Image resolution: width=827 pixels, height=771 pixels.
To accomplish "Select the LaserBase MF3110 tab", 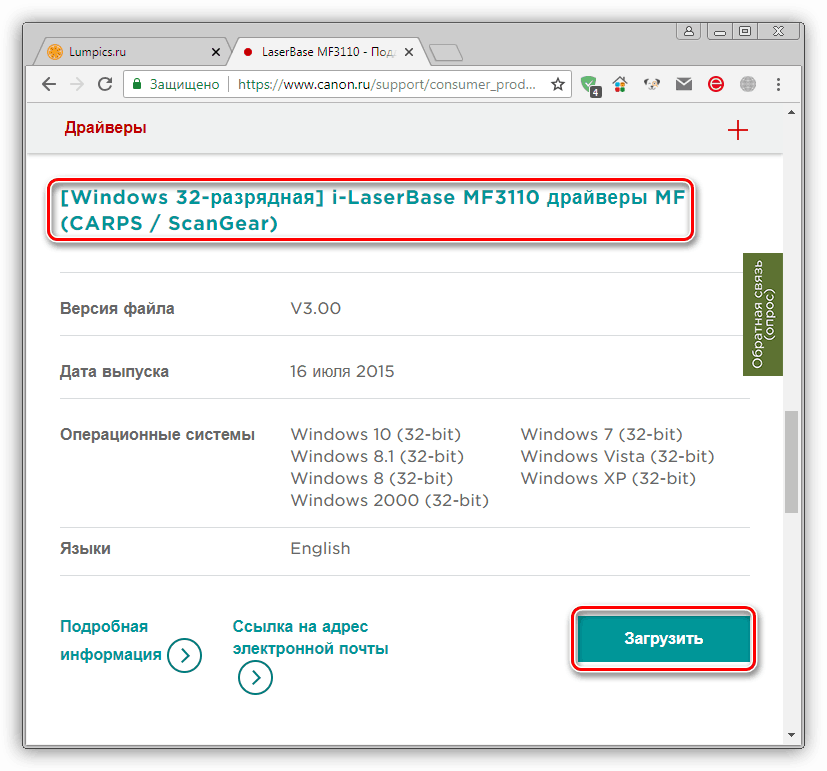I will pyautogui.click(x=320, y=50).
